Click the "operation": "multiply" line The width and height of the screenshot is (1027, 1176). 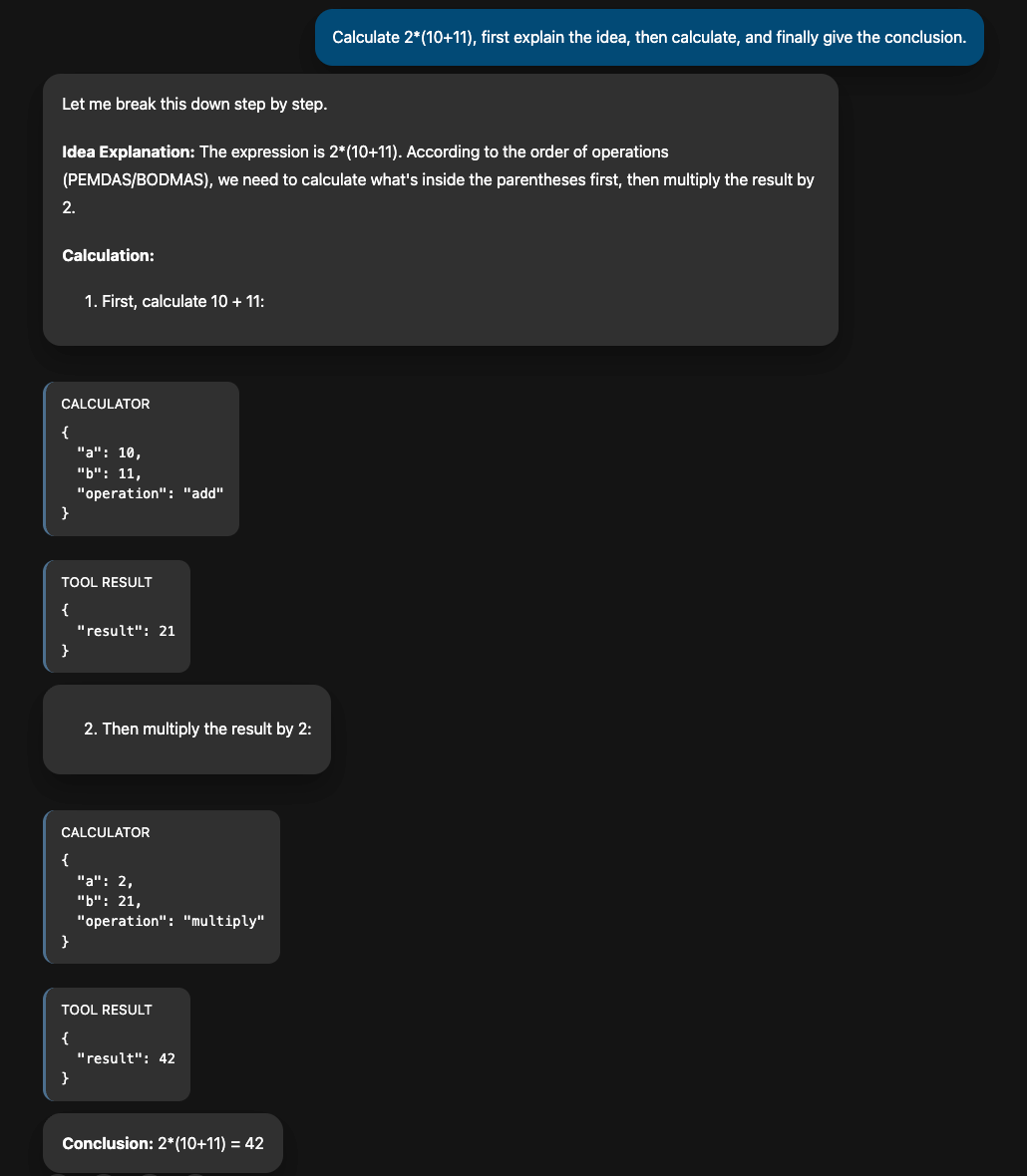click(x=170, y=921)
